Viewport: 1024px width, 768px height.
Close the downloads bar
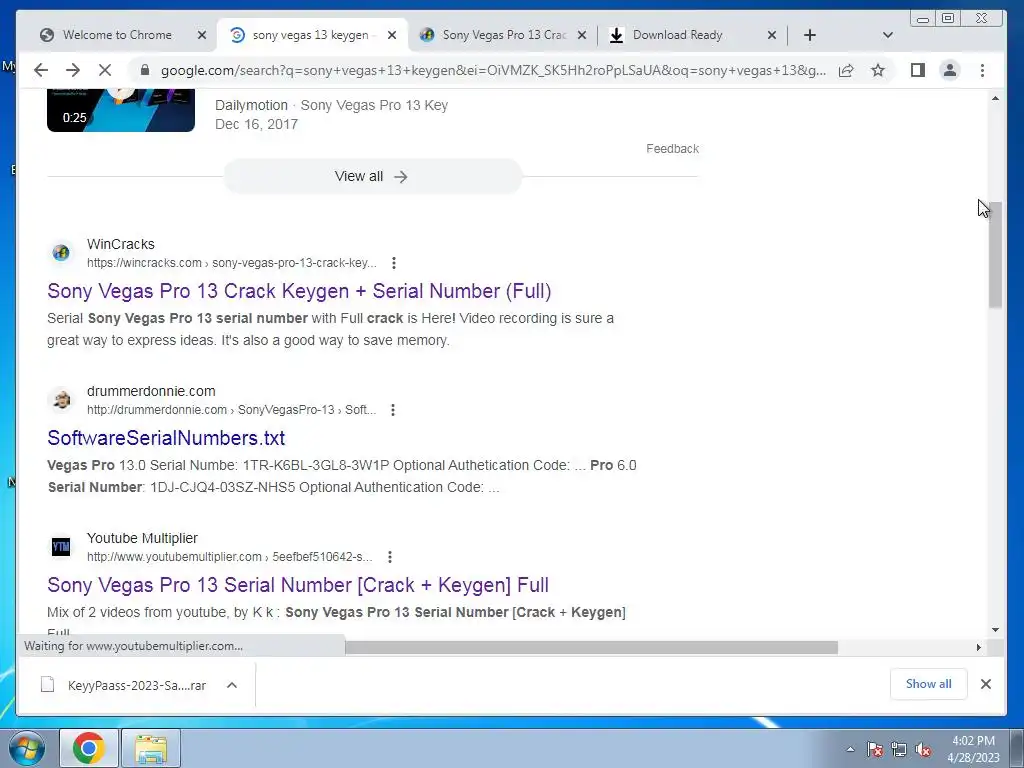click(x=985, y=684)
